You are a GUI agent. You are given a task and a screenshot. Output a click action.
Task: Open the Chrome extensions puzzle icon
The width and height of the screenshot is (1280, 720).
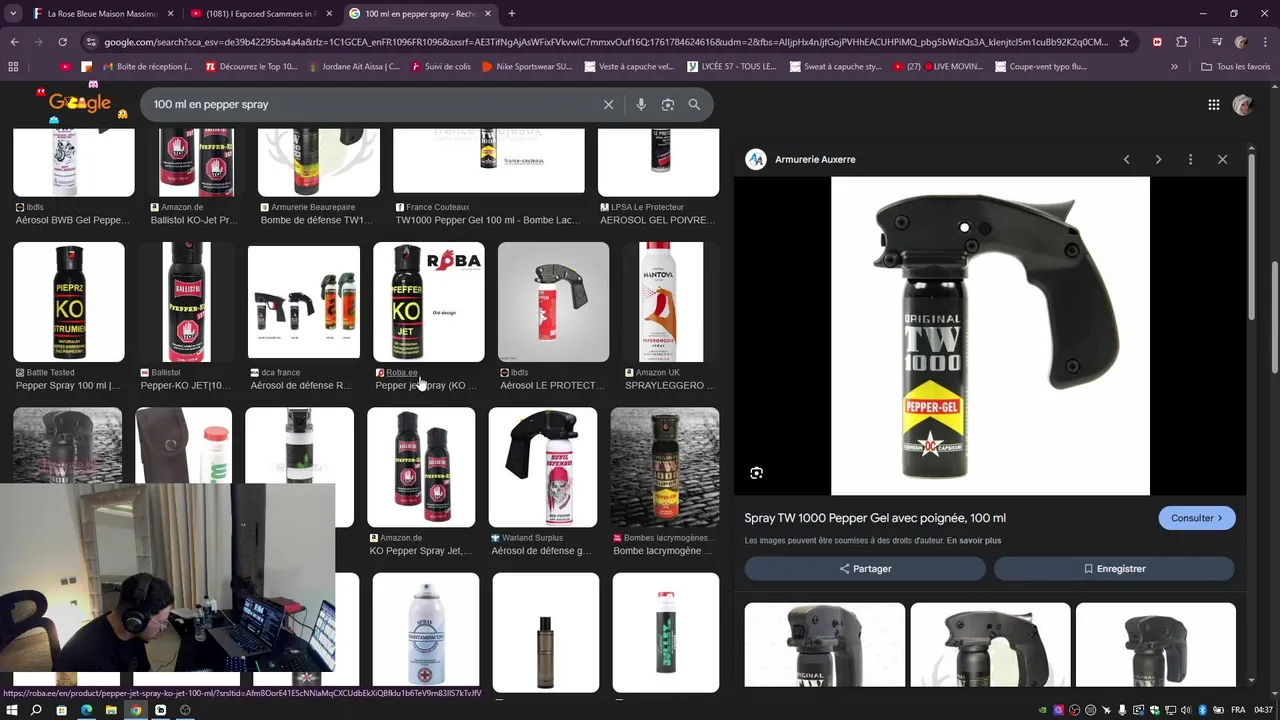tap(1182, 42)
